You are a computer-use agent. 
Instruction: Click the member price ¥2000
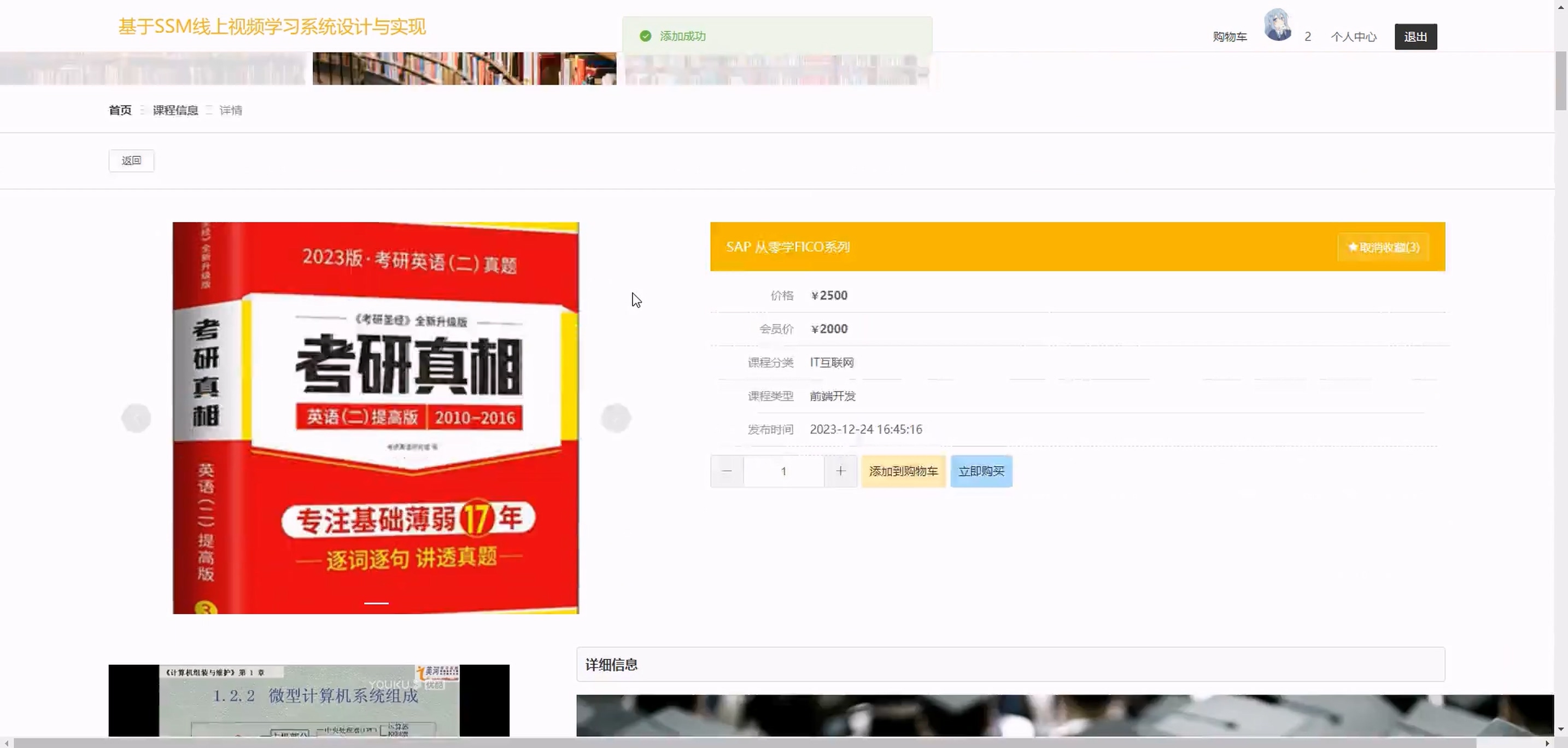coord(829,329)
